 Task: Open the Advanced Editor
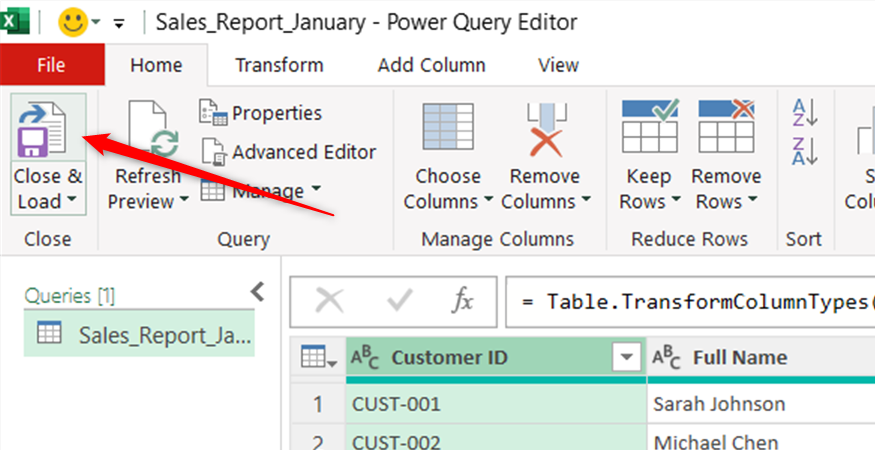(x=288, y=152)
